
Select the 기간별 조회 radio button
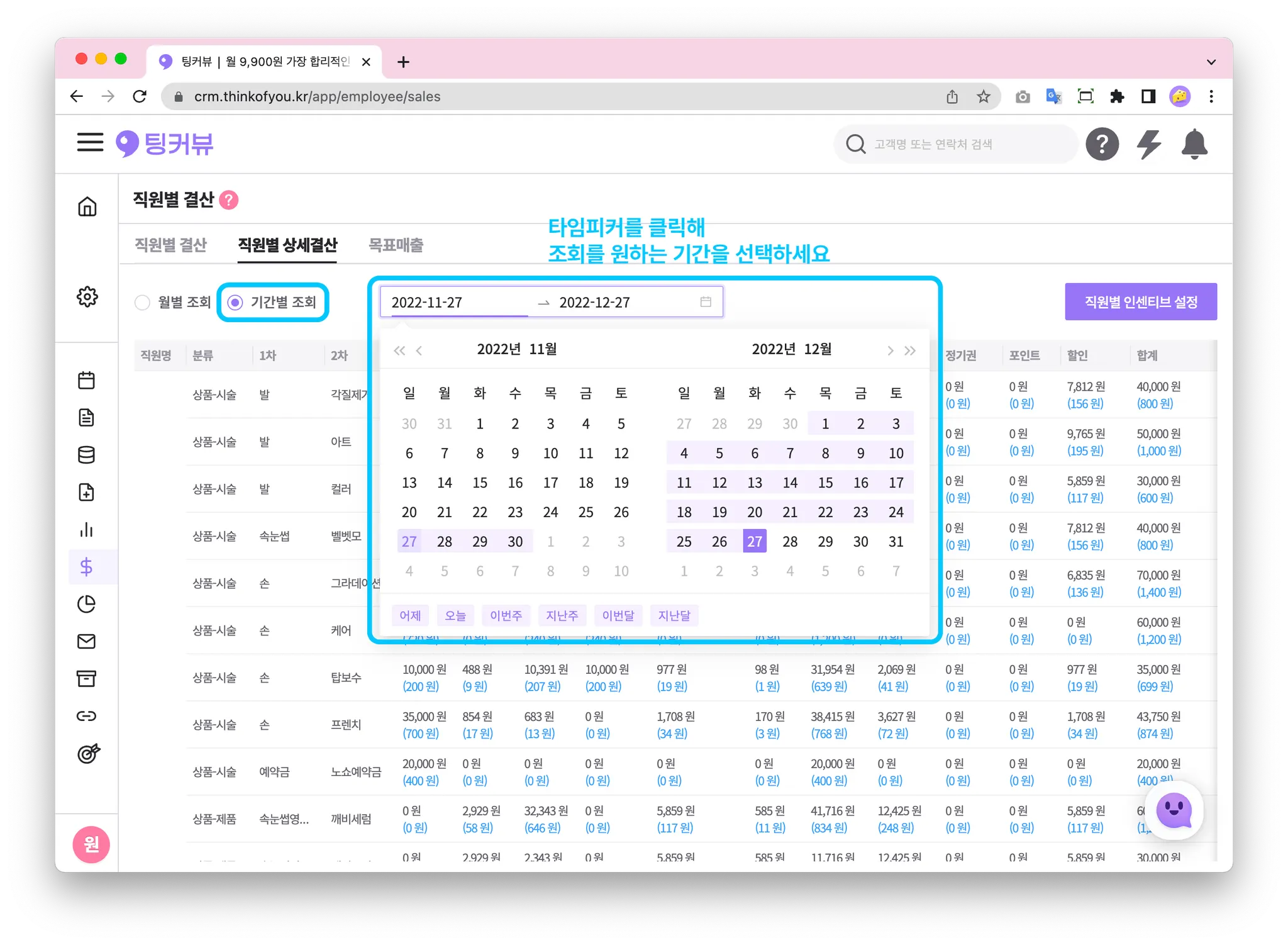[235, 303]
